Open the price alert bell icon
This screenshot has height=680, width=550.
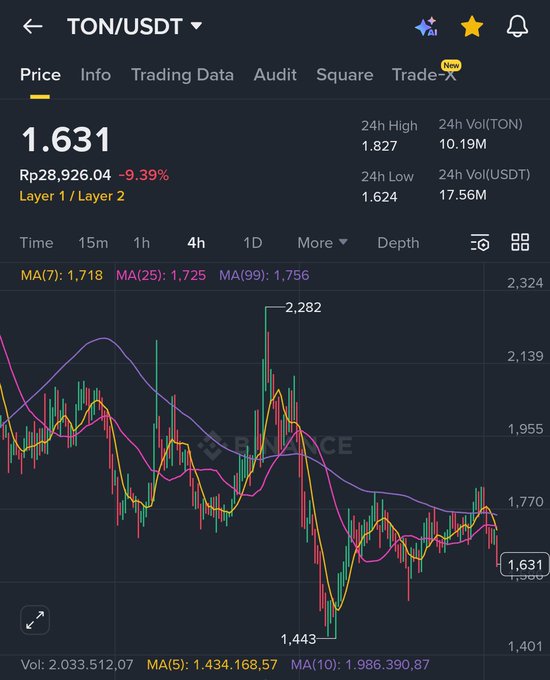[517, 26]
